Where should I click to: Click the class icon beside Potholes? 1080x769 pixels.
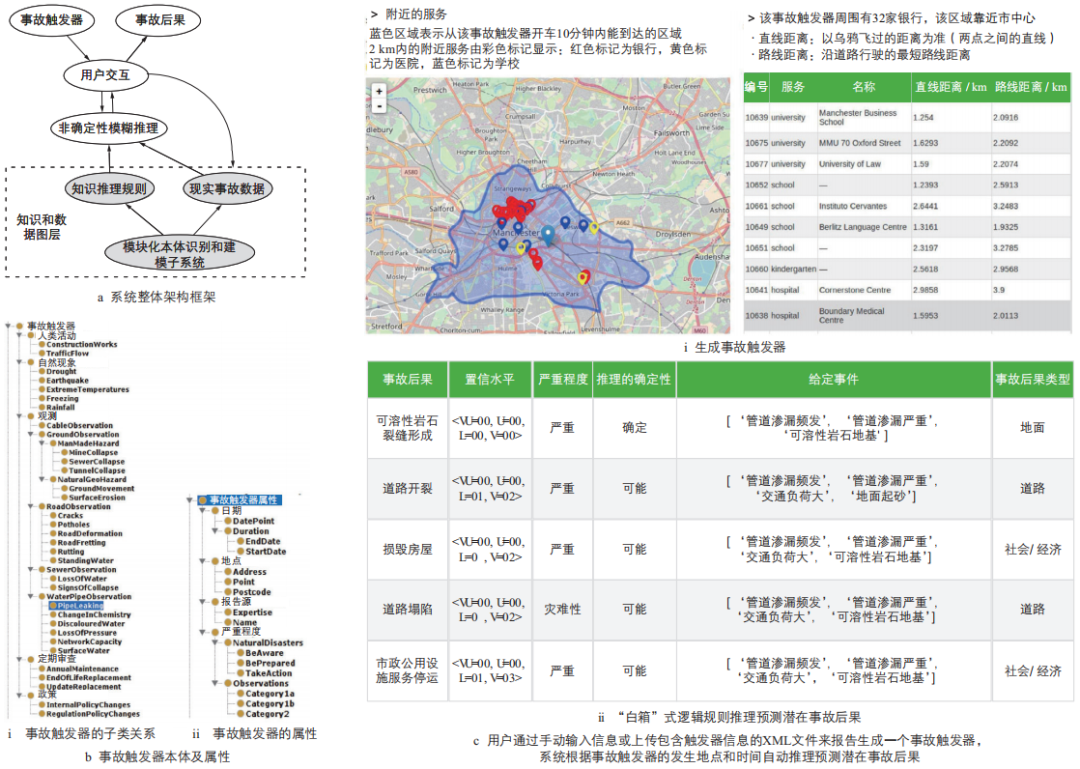(x=53, y=524)
